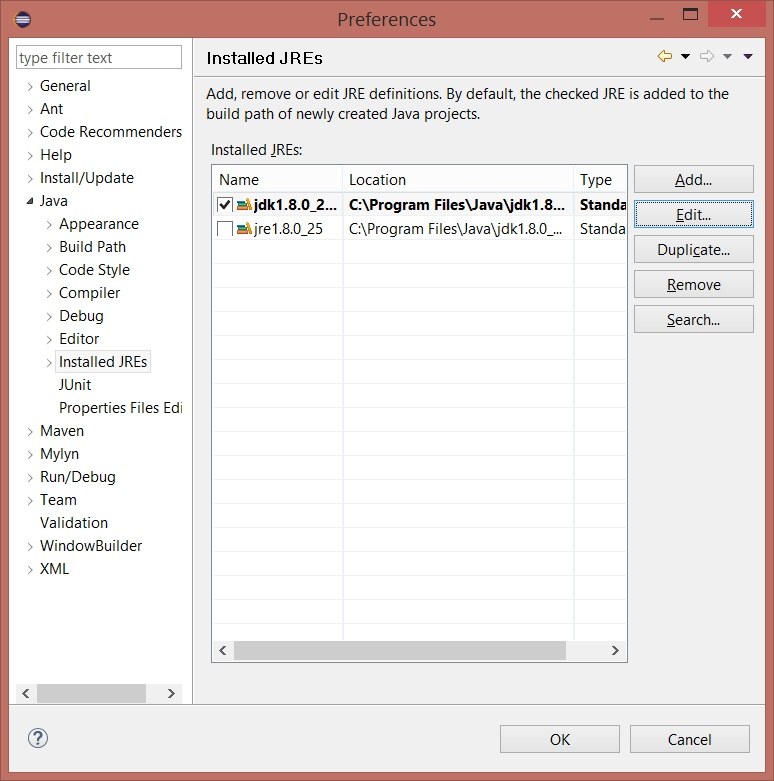Viewport: 774px width, 781px height.
Task: Collapse the Java tree node
Action: coord(30,201)
